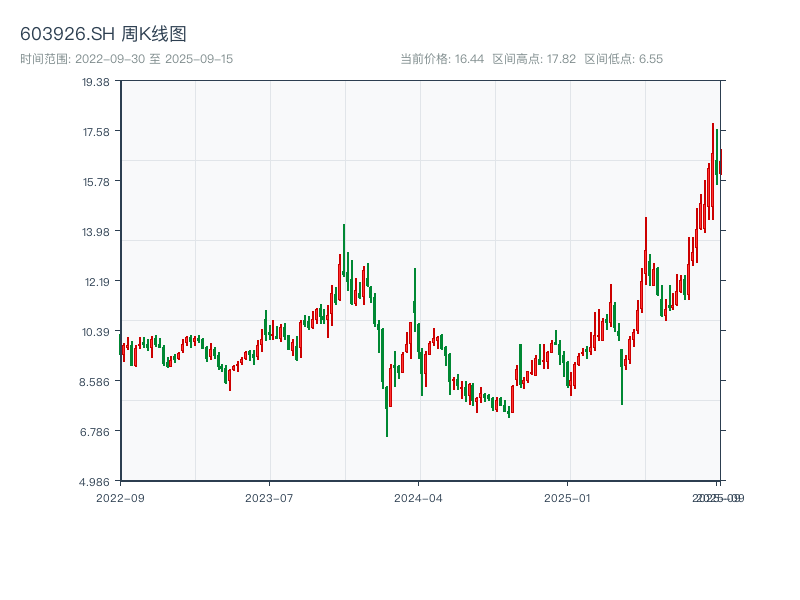Select the 6.786 y-axis tick label
800x600 pixels.
click(x=94, y=432)
